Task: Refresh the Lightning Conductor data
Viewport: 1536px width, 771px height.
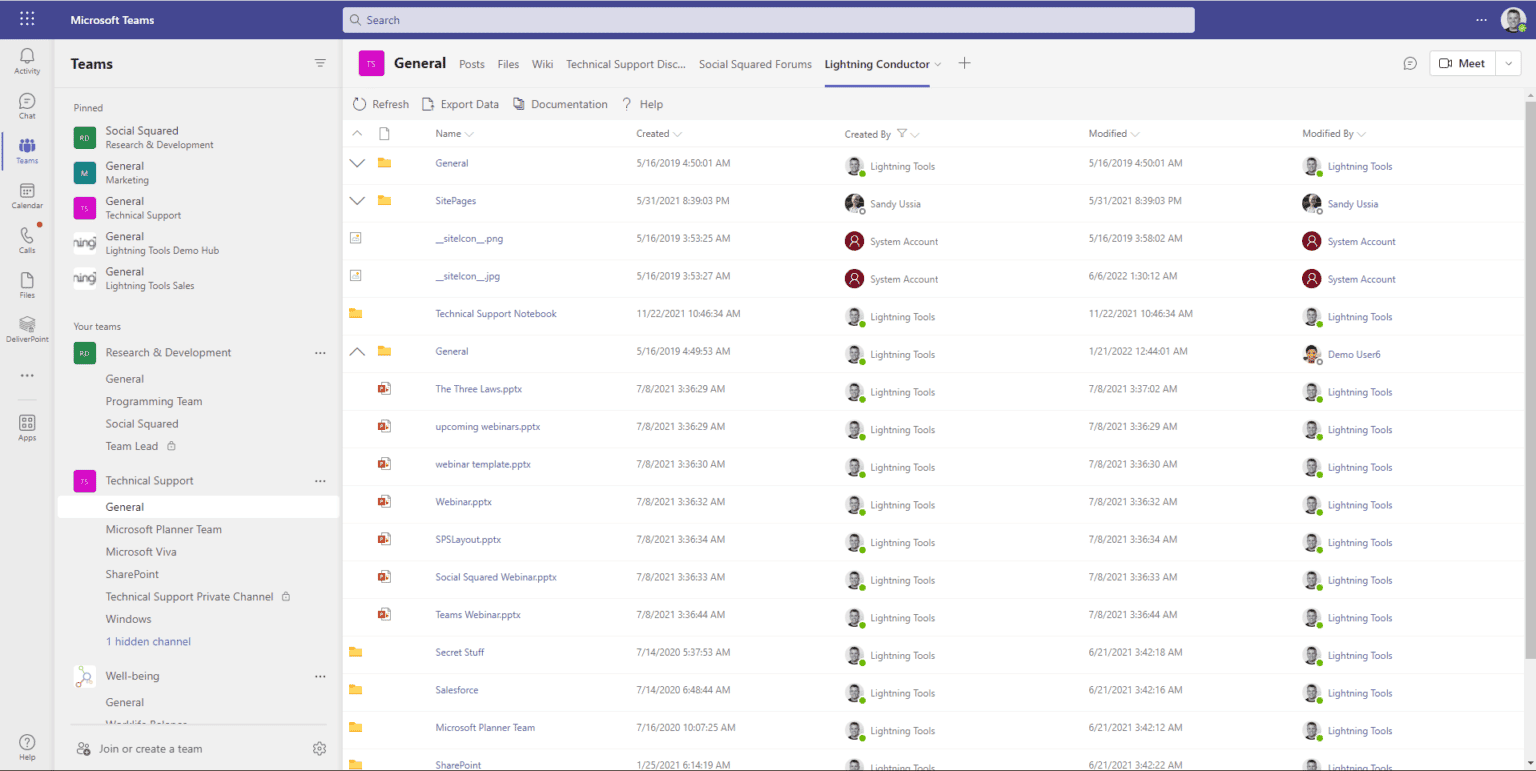Action: [x=380, y=103]
